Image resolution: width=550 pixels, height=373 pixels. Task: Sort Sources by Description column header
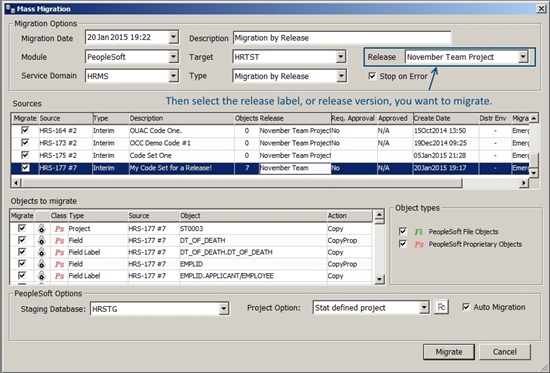[181, 118]
